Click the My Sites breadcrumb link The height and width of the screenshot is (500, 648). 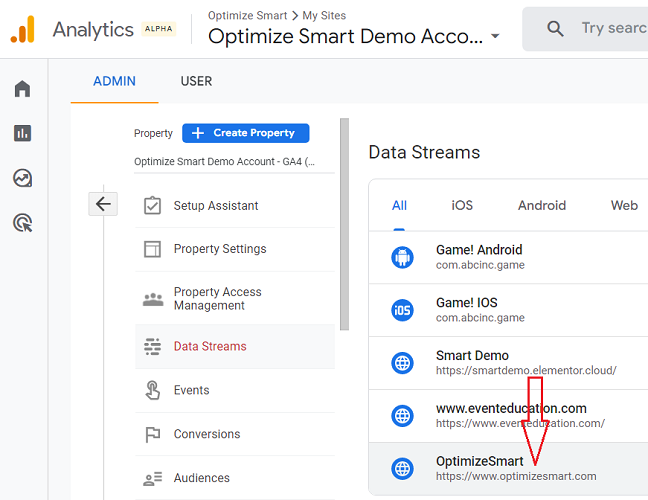(324, 16)
